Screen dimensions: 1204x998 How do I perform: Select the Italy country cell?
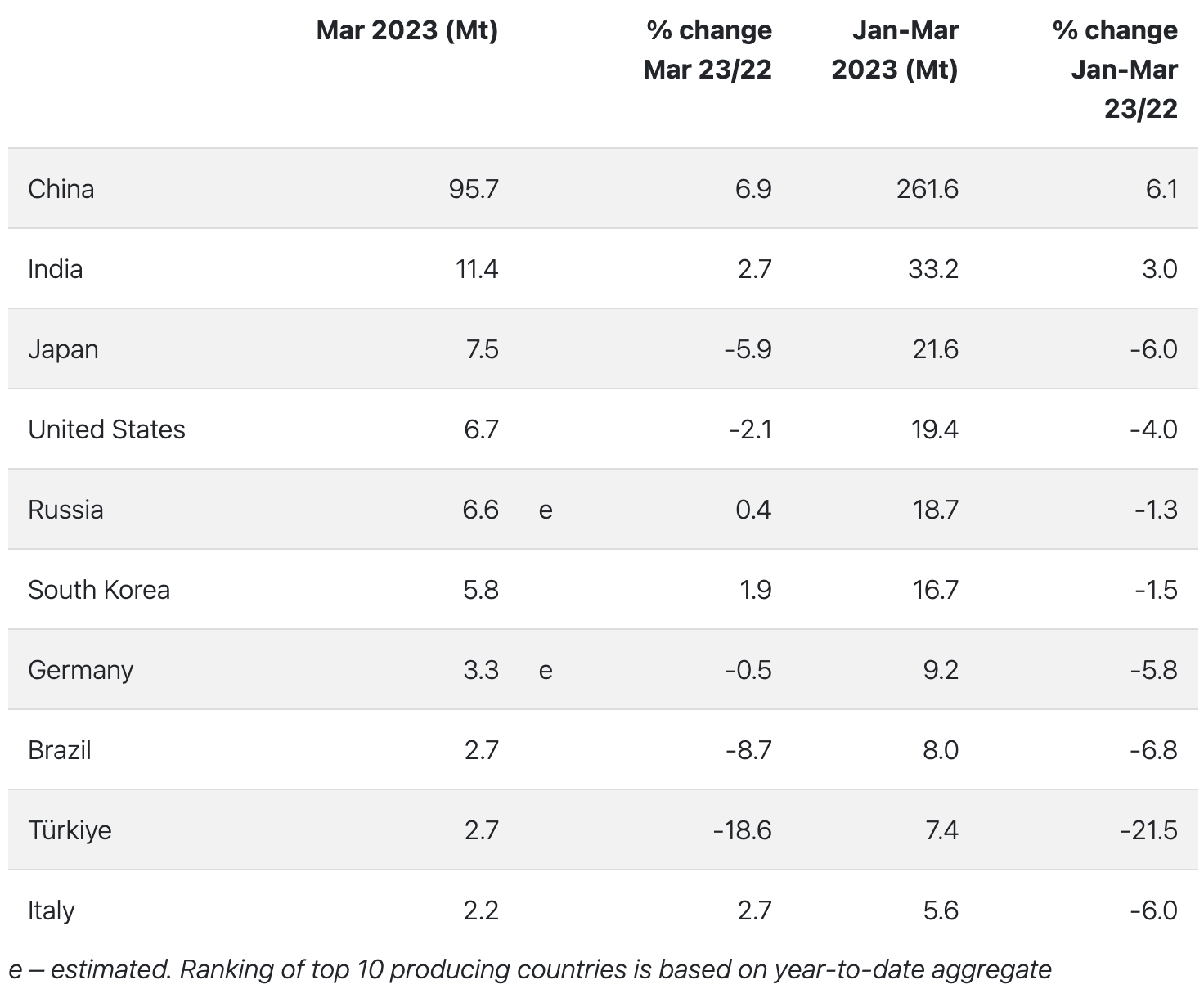pyautogui.click(x=51, y=910)
